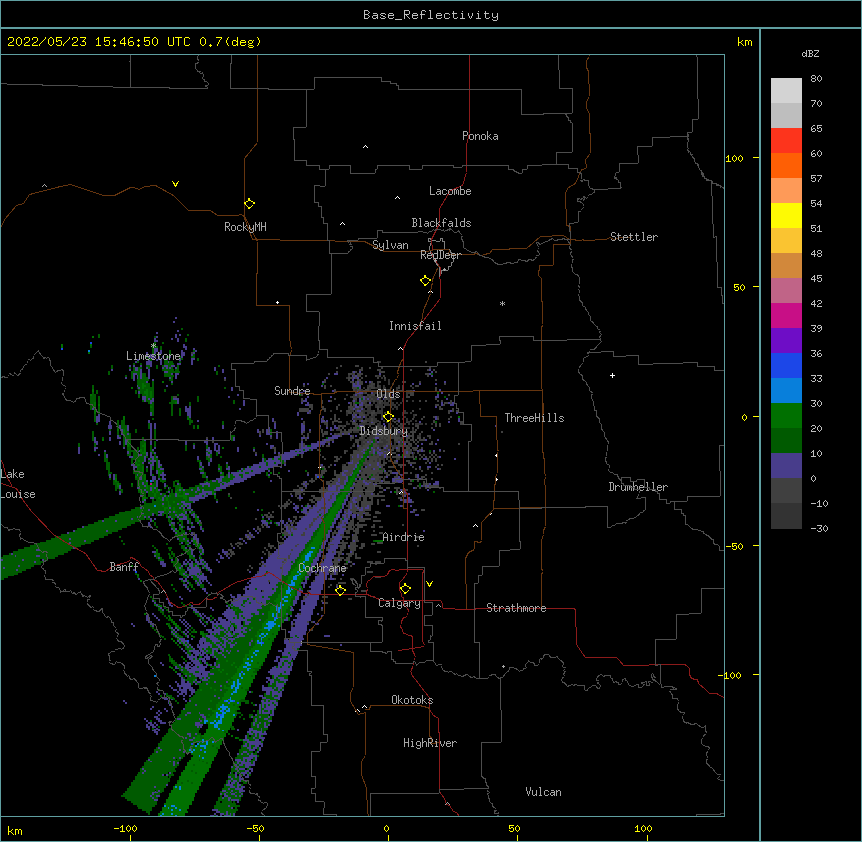Select the Sundre label

pos(292,391)
